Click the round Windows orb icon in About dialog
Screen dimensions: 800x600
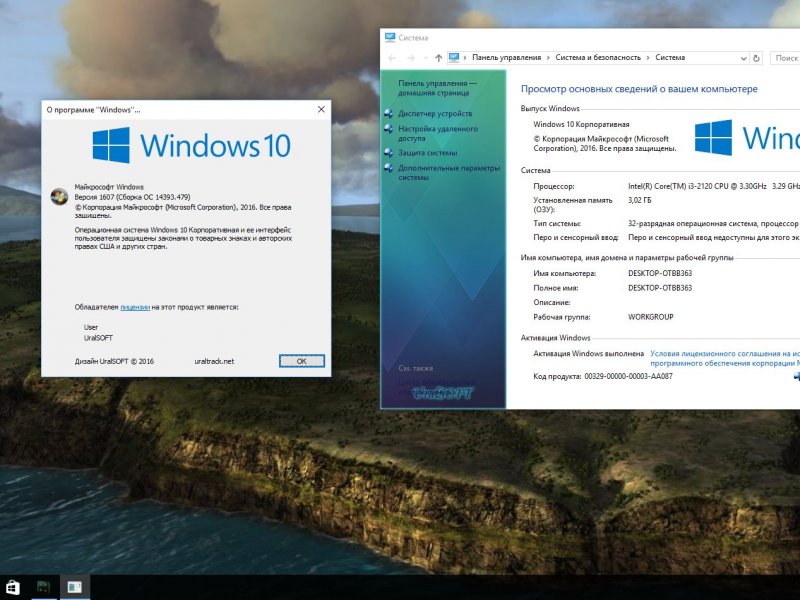tap(59, 196)
